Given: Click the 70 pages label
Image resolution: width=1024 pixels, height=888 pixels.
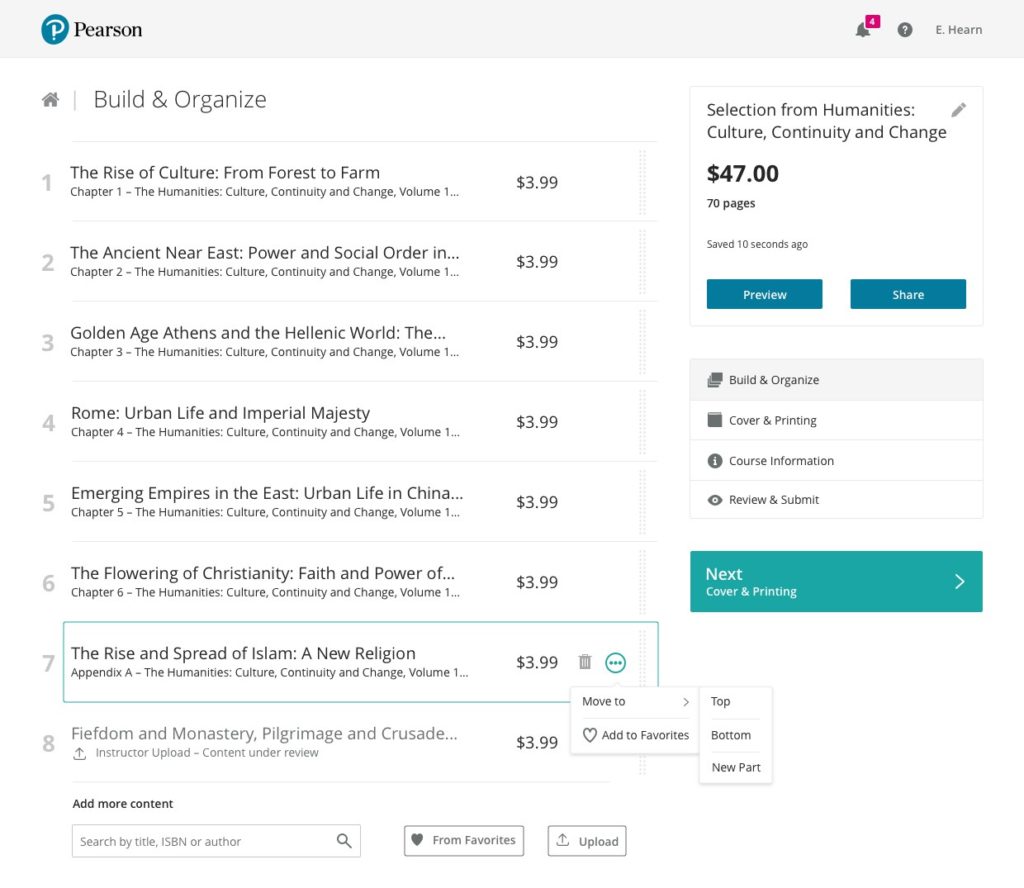Looking at the screenshot, I should click(731, 203).
